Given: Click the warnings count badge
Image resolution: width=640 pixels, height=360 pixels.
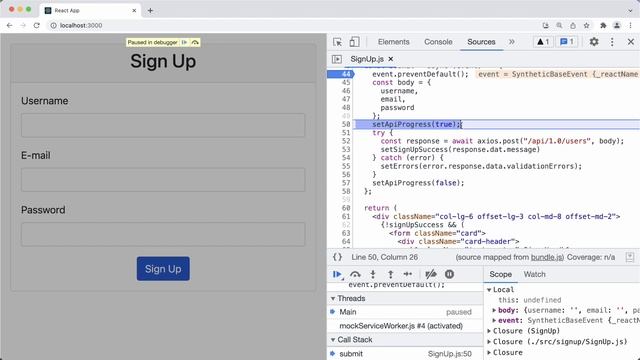Looking at the screenshot, I should (543, 42).
